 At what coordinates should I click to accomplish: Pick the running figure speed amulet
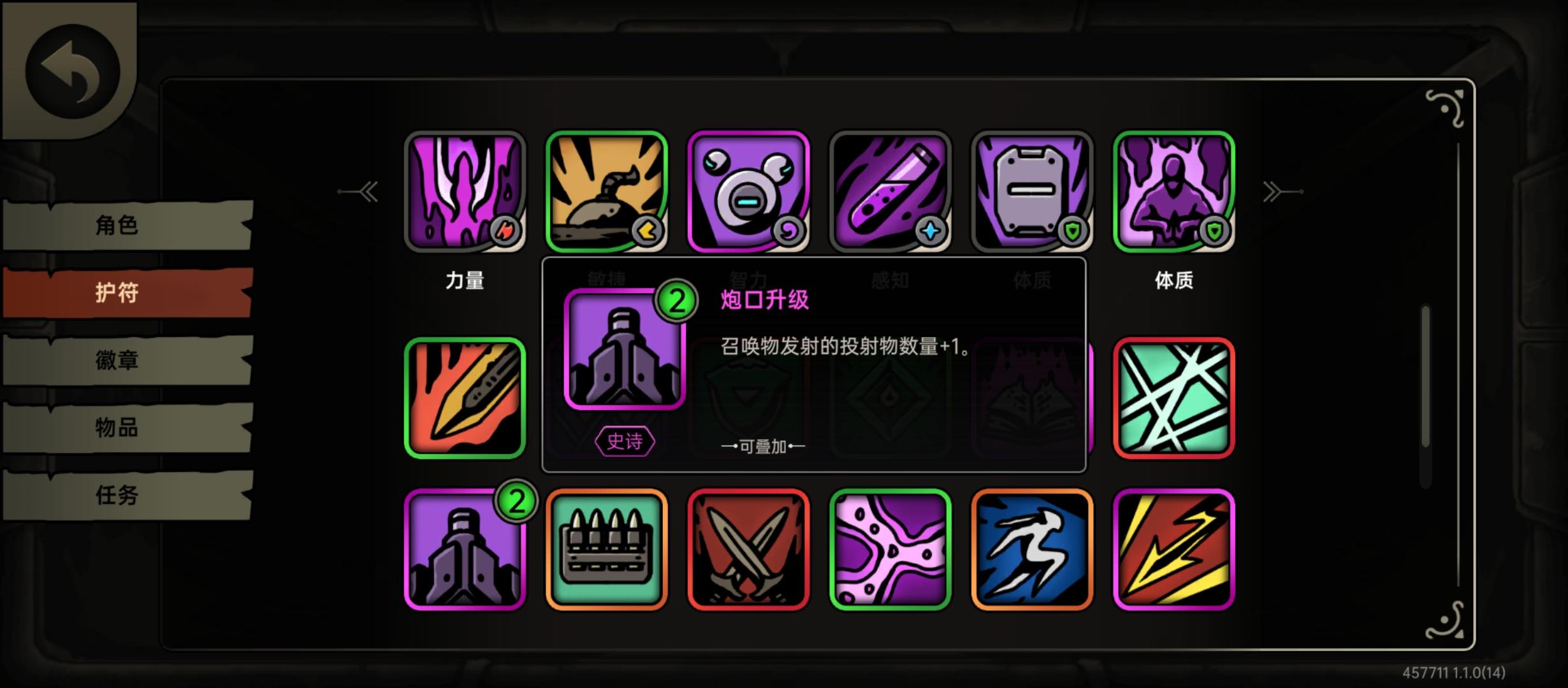[x=1032, y=549]
